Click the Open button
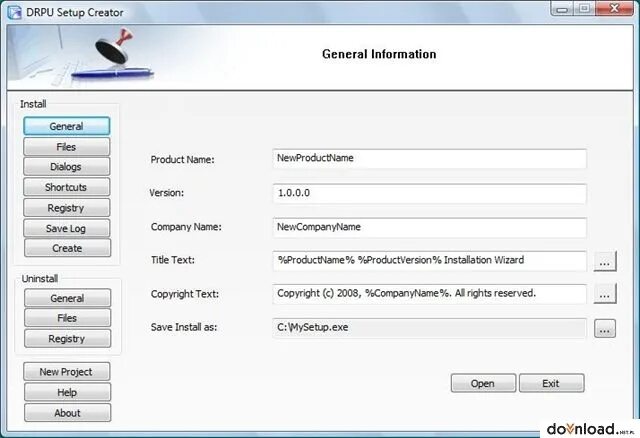Viewport: 640px width, 438px height. click(483, 383)
